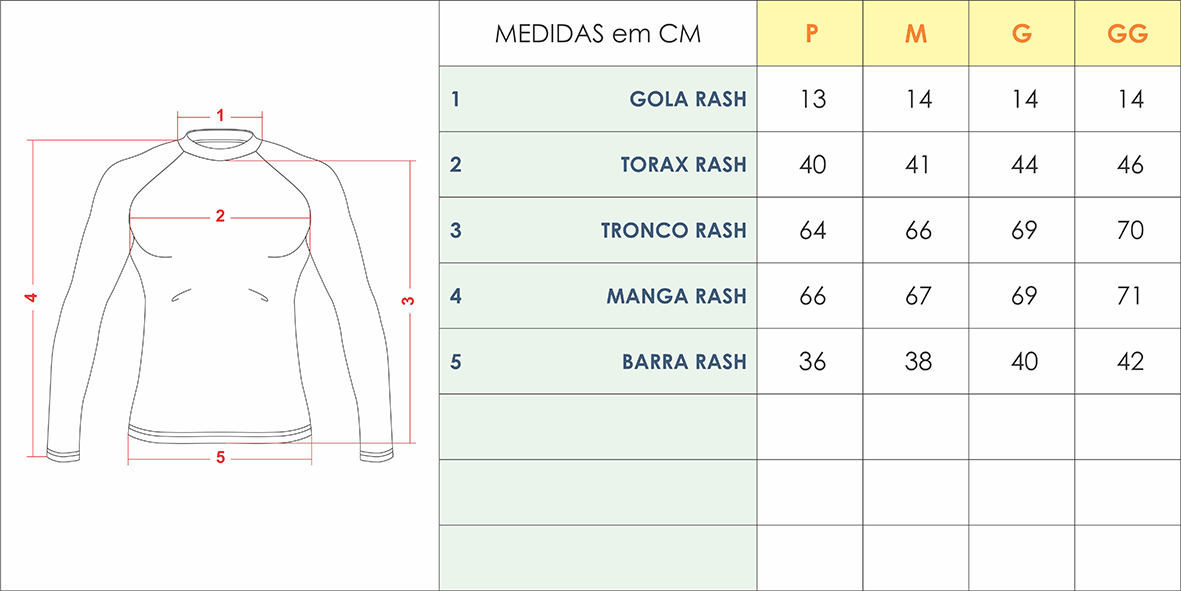Select the M size column header

(916, 34)
